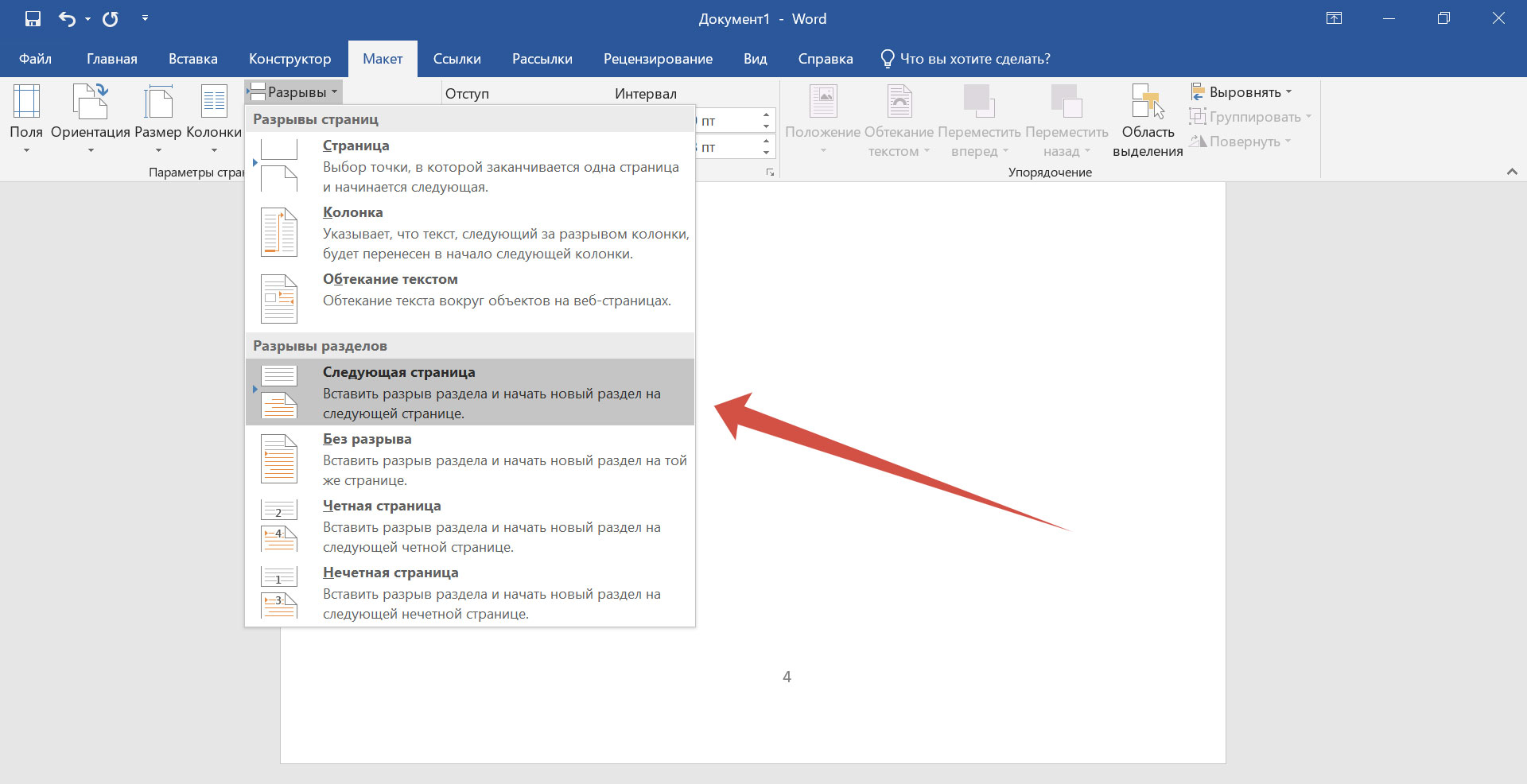Click the Четная страница section icon
Viewport: 1527px width, 784px height.
(x=279, y=526)
